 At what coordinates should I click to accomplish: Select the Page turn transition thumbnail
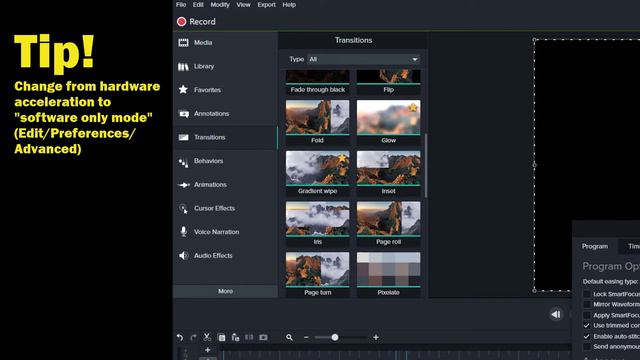318,269
